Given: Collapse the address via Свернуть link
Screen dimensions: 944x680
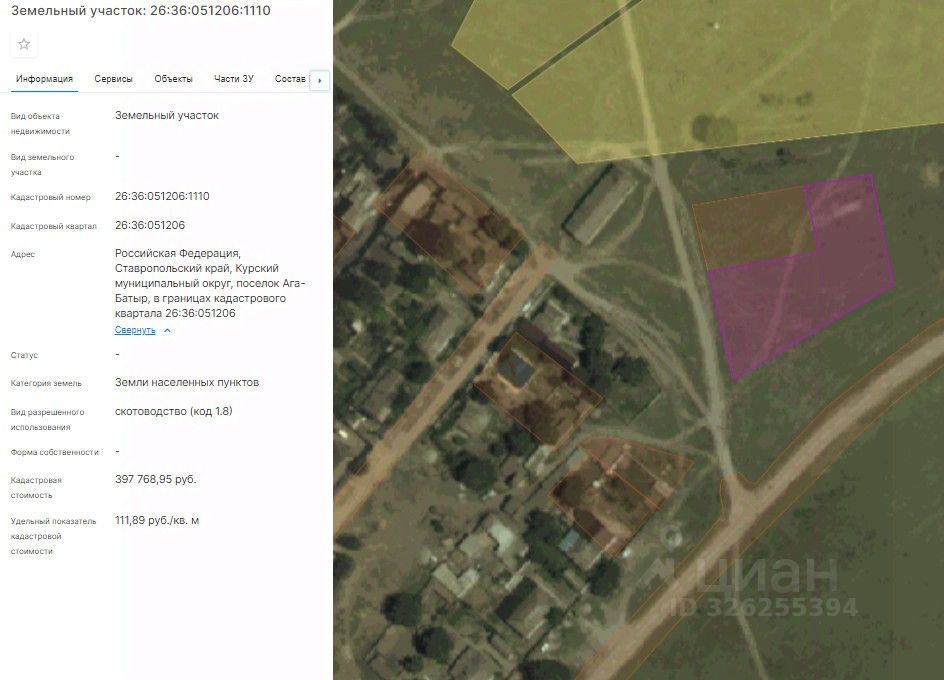Looking at the screenshot, I should pyautogui.click(x=135, y=330).
